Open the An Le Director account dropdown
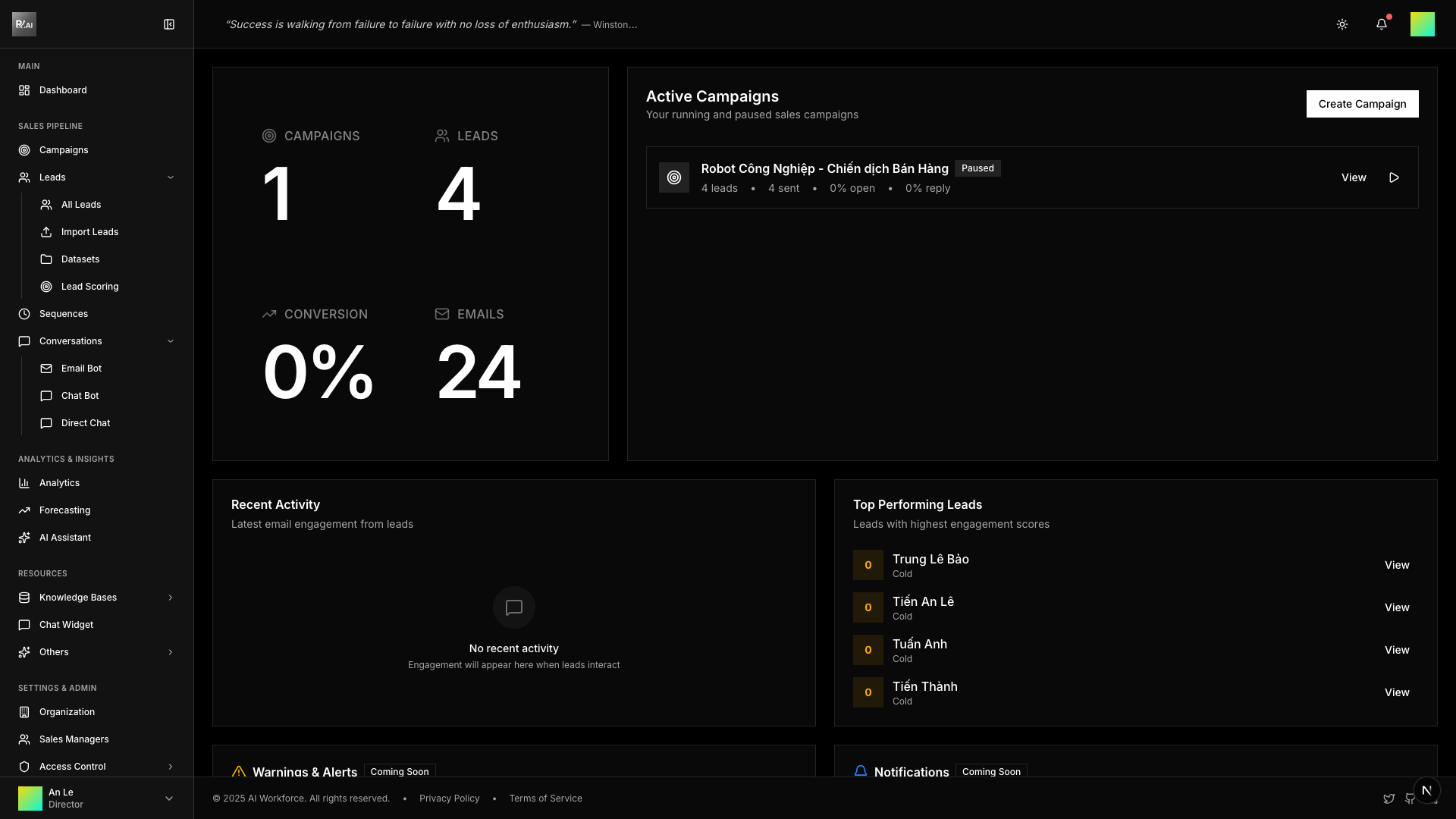The height and width of the screenshot is (819, 1456). pyautogui.click(x=168, y=798)
